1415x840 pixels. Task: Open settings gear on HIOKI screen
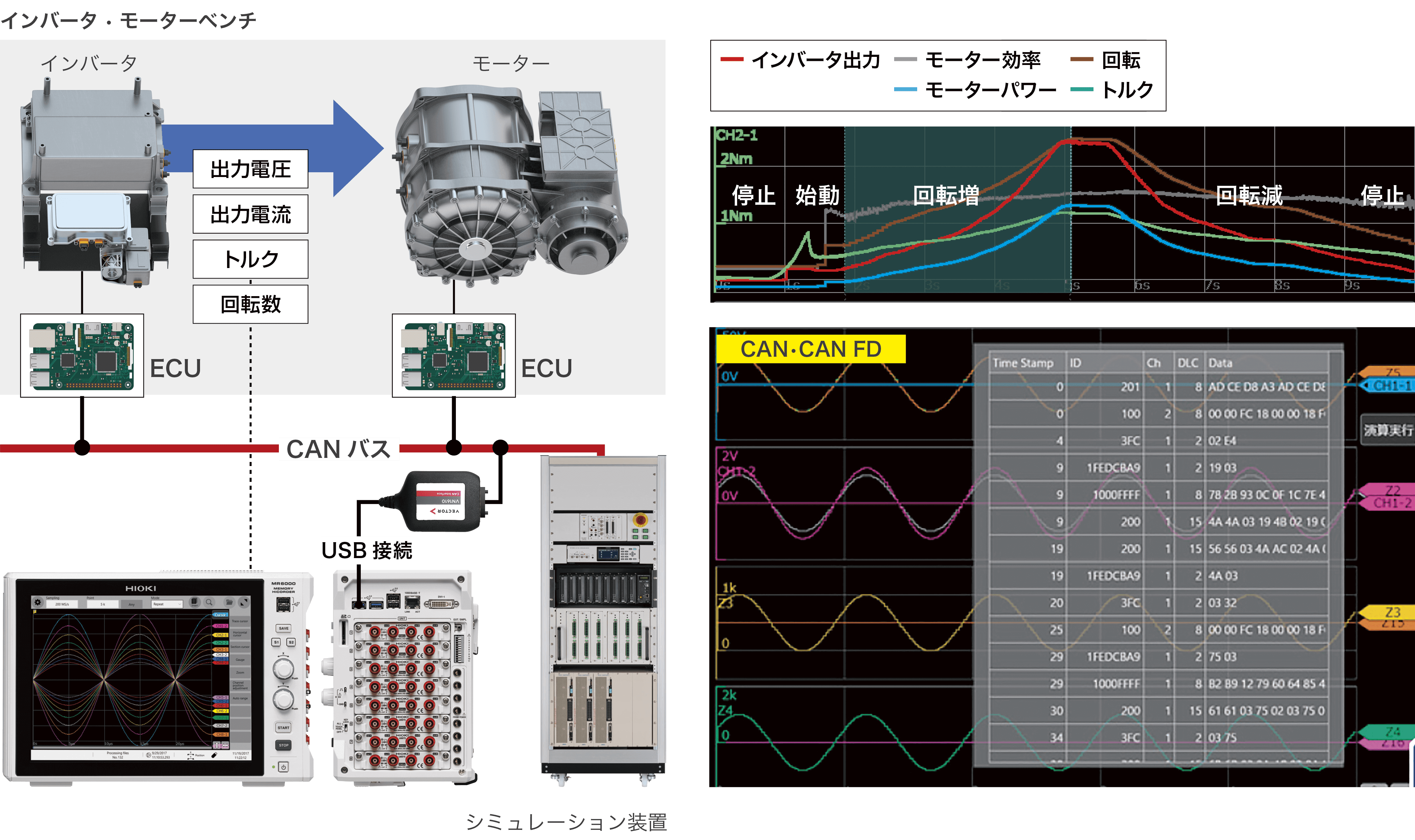38,602
